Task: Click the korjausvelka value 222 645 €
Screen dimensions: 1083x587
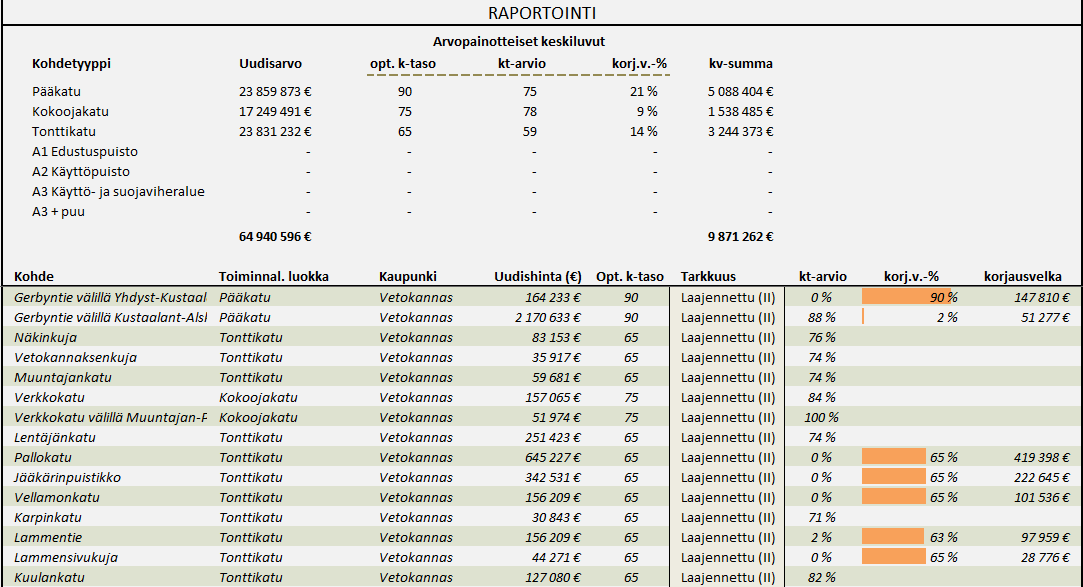Action: click(1042, 478)
